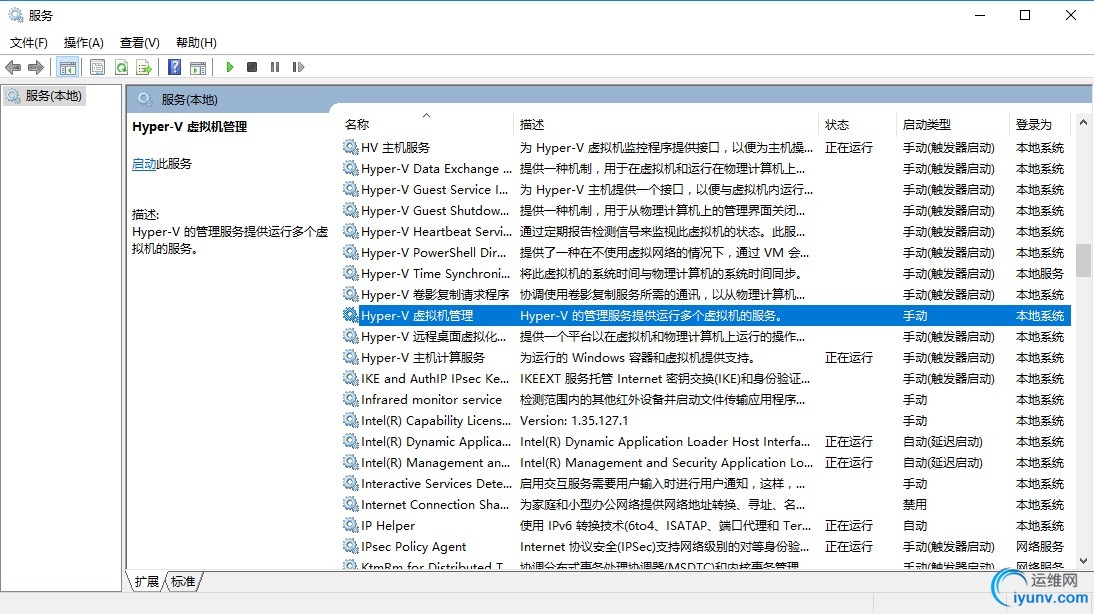Click the scrollbar down arrow of the services list
The image size is (1094, 614).
click(1083, 560)
